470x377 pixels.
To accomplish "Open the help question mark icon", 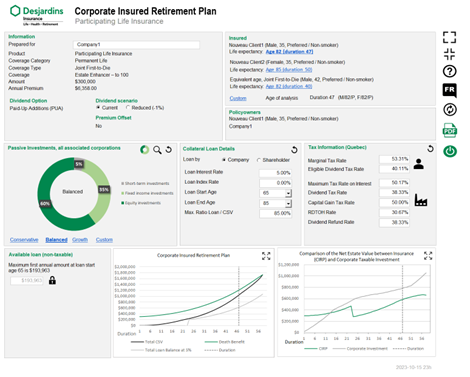I will tap(450, 71).
